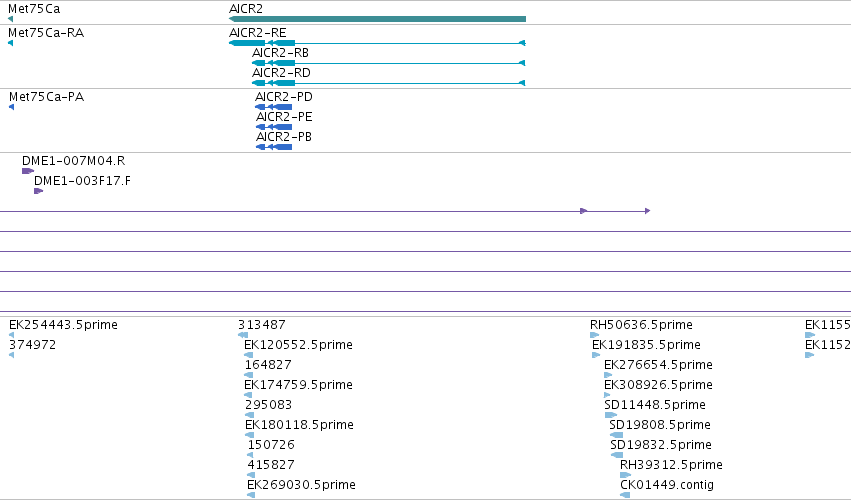Select the AlCR2-RD transcript label
The width and height of the screenshot is (851, 500).
tap(281, 73)
